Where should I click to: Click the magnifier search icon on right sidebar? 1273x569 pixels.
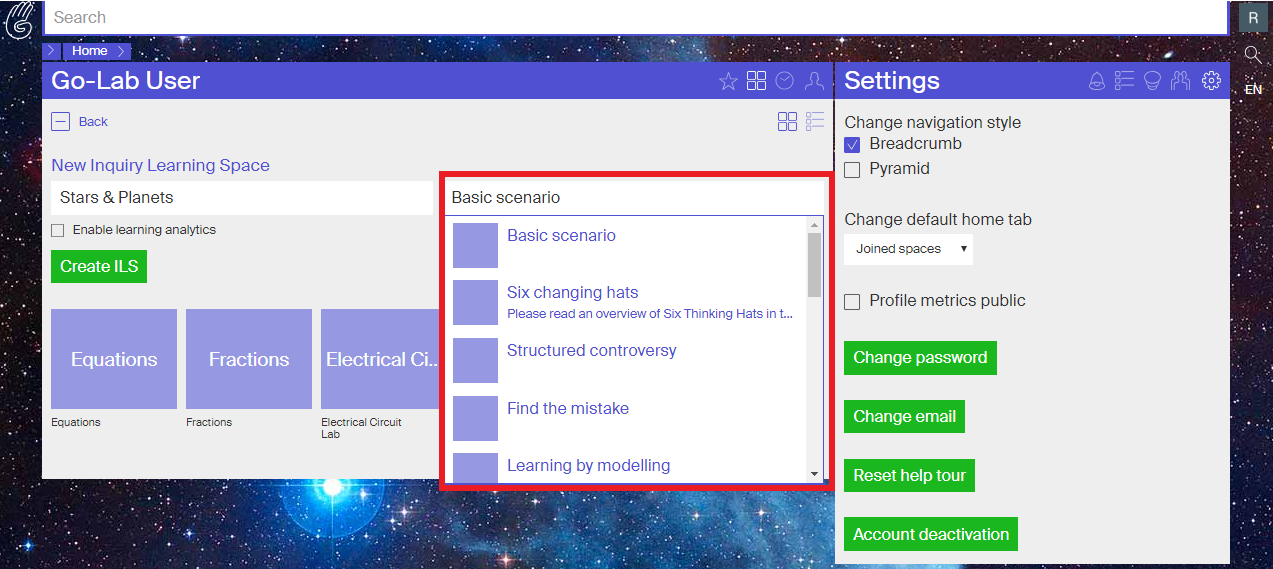[1253, 54]
